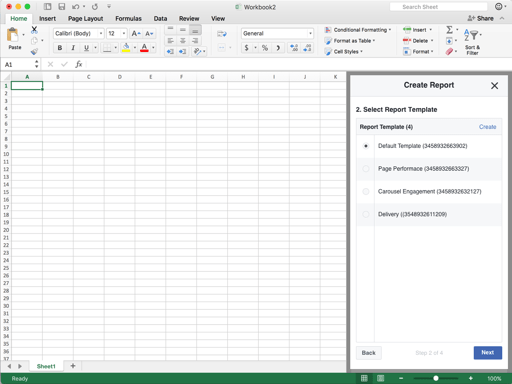Increase font size with the larger A icon
The height and width of the screenshot is (384, 512).
136,33
